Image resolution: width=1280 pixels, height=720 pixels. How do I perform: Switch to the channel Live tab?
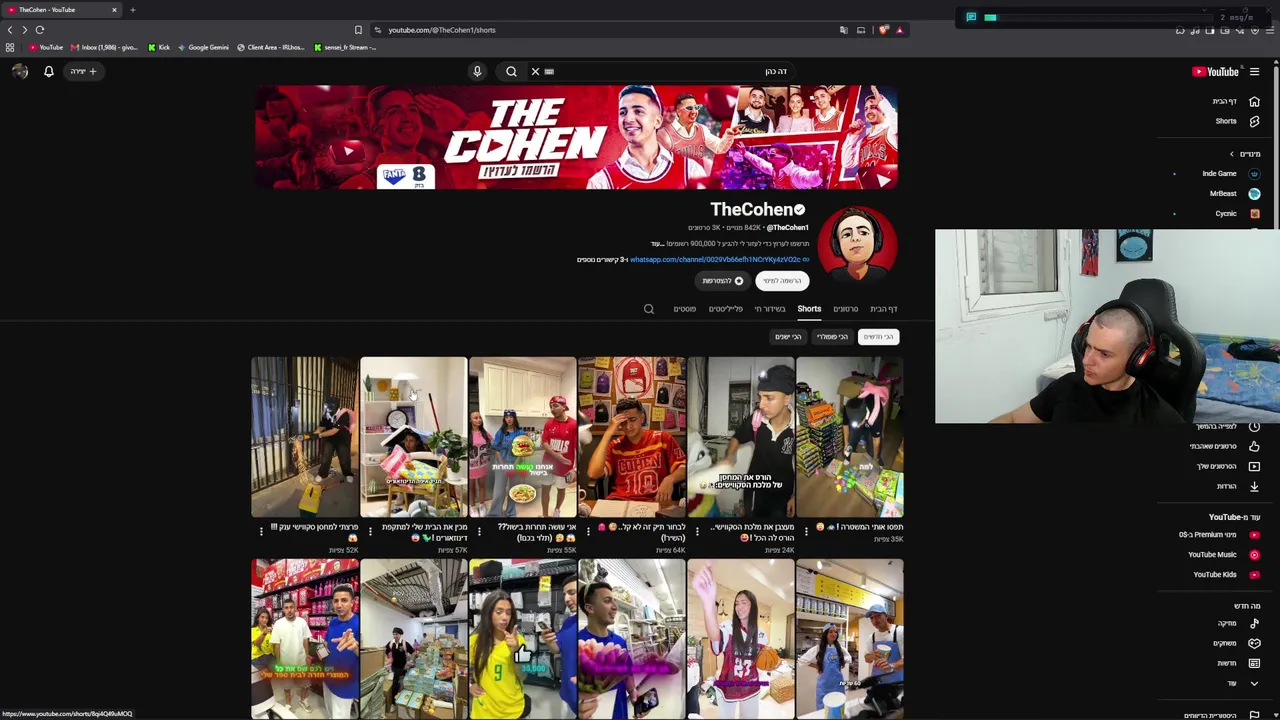pos(770,309)
